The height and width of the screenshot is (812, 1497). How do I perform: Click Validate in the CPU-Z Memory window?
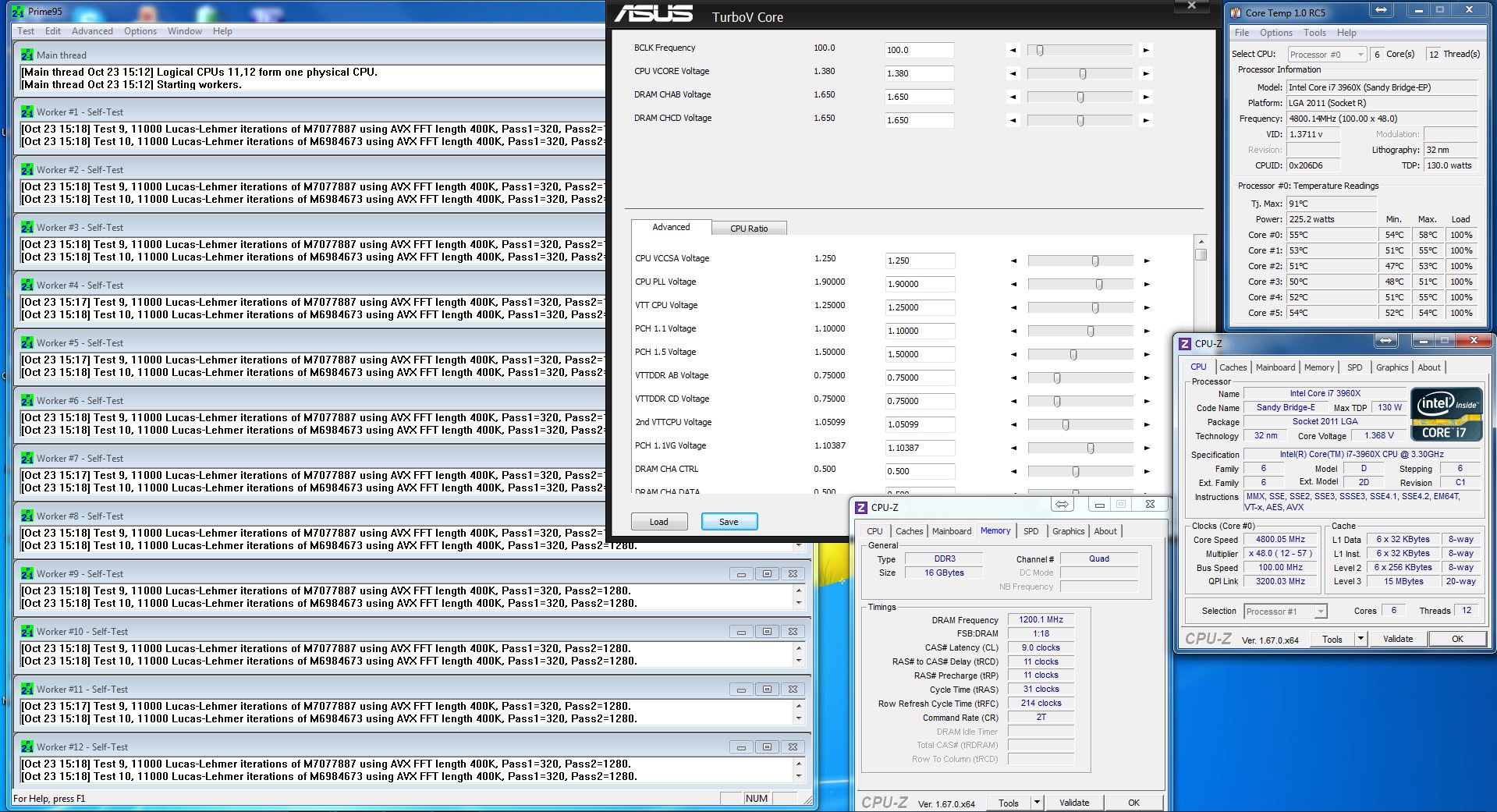pyautogui.click(x=1074, y=803)
